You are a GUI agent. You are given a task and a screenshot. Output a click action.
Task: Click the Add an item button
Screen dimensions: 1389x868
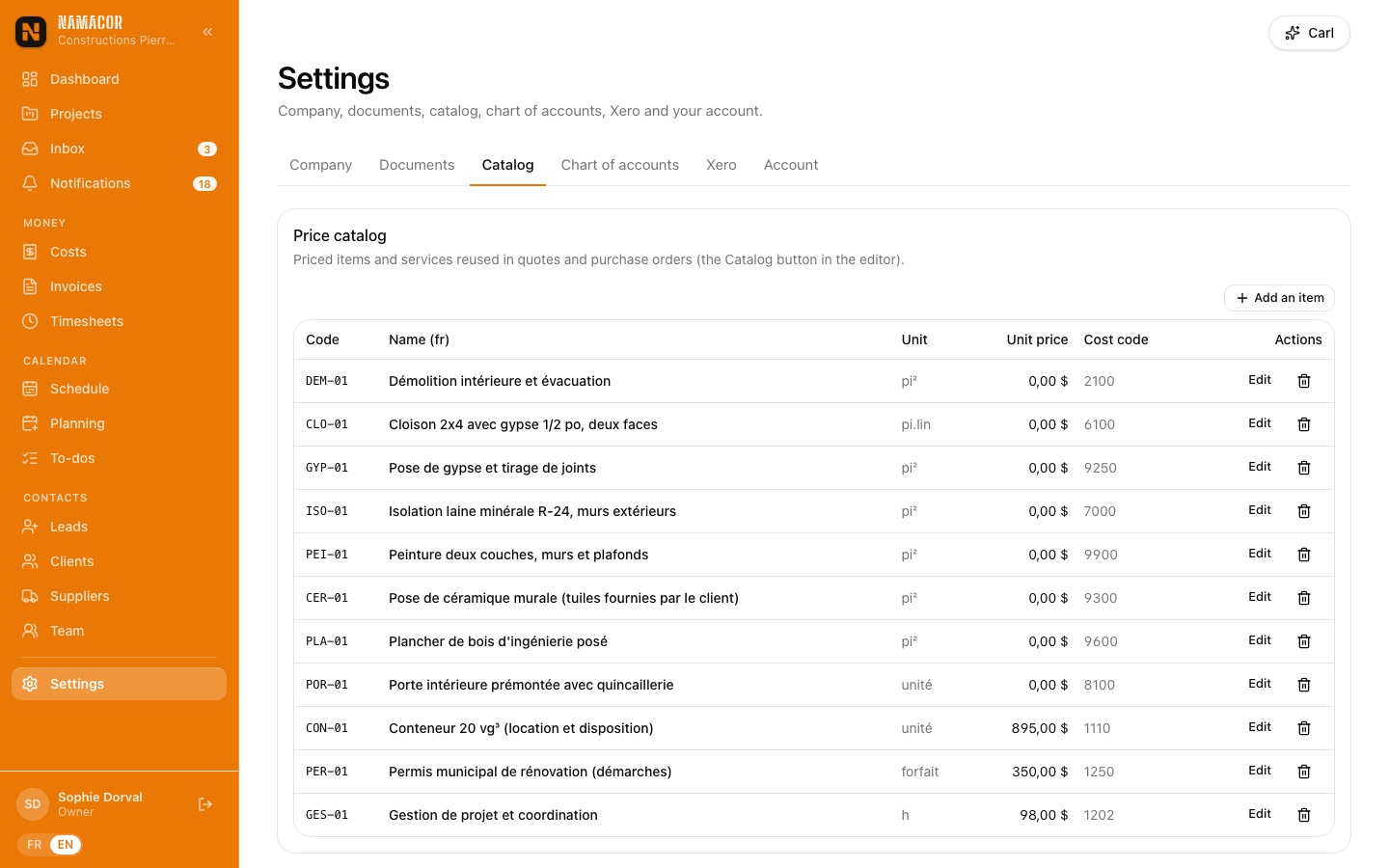click(x=1279, y=298)
